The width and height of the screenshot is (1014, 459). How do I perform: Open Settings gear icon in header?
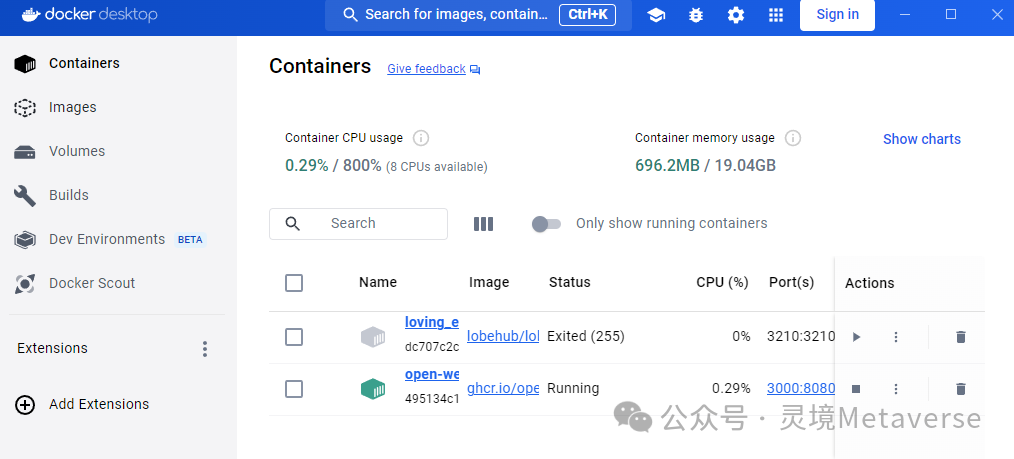click(x=736, y=15)
